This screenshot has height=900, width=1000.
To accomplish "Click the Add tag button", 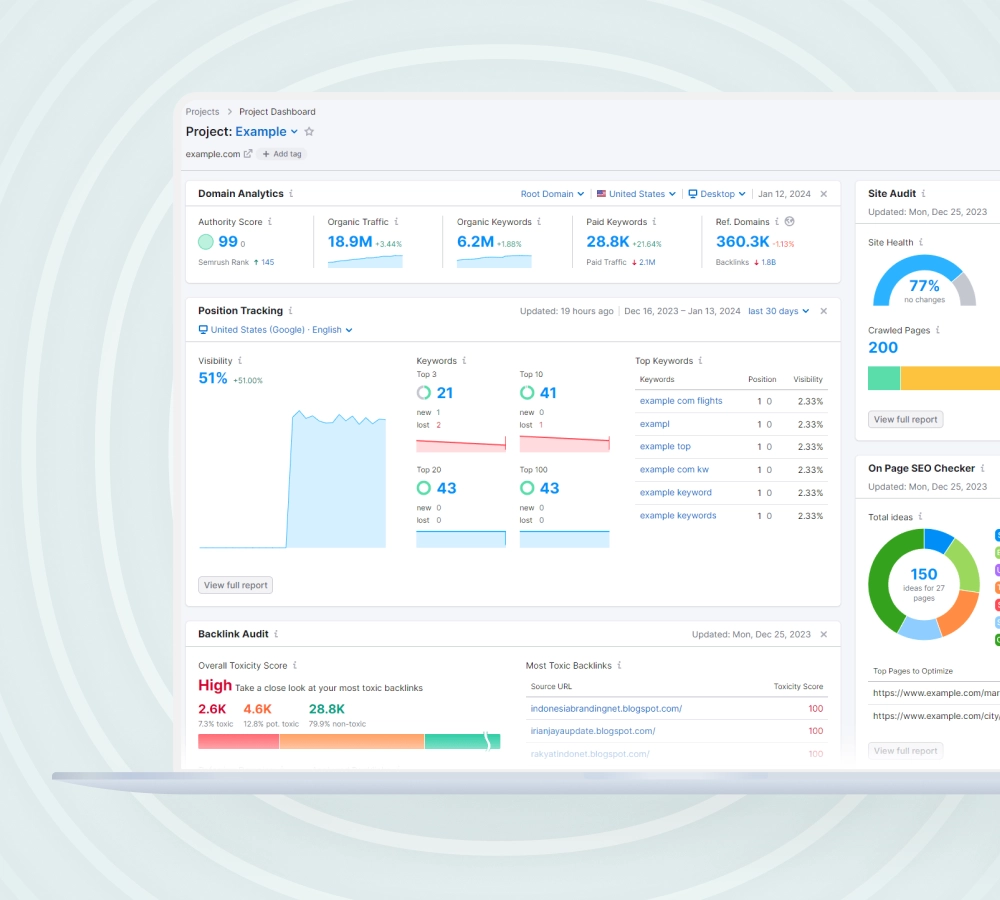I will pos(282,154).
